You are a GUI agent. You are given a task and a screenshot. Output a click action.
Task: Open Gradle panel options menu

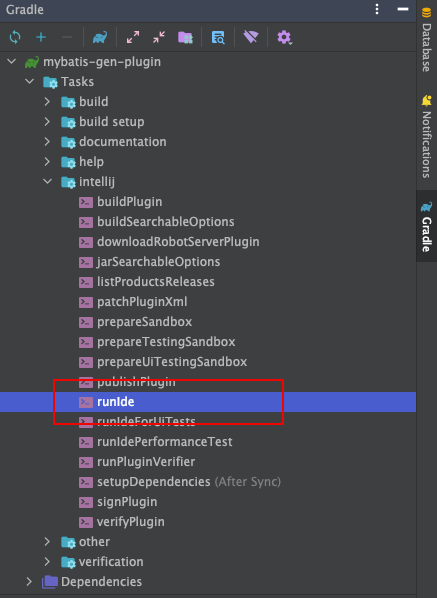point(377,9)
